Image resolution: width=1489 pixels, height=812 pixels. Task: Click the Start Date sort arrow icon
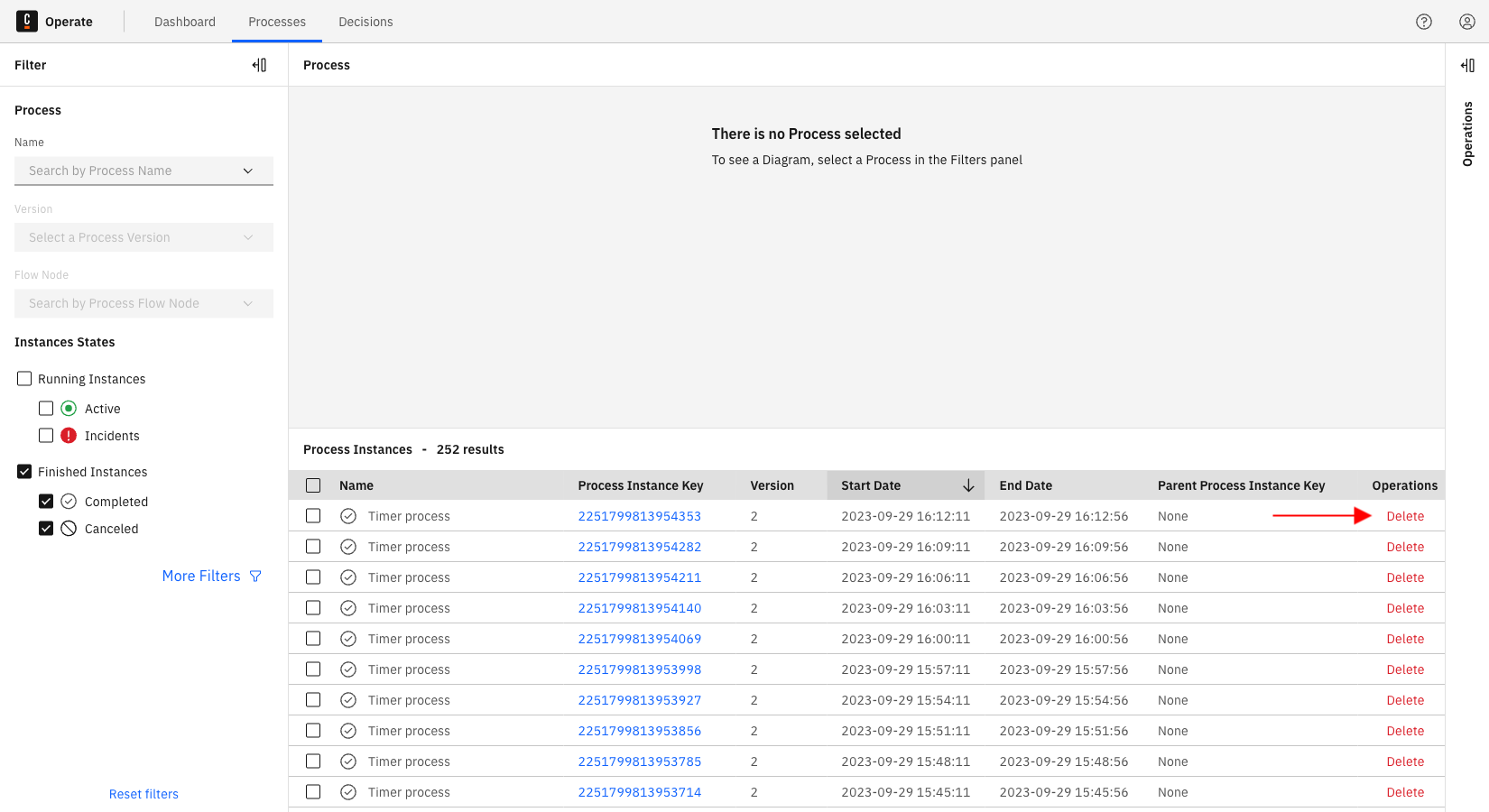tap(968, 485)
